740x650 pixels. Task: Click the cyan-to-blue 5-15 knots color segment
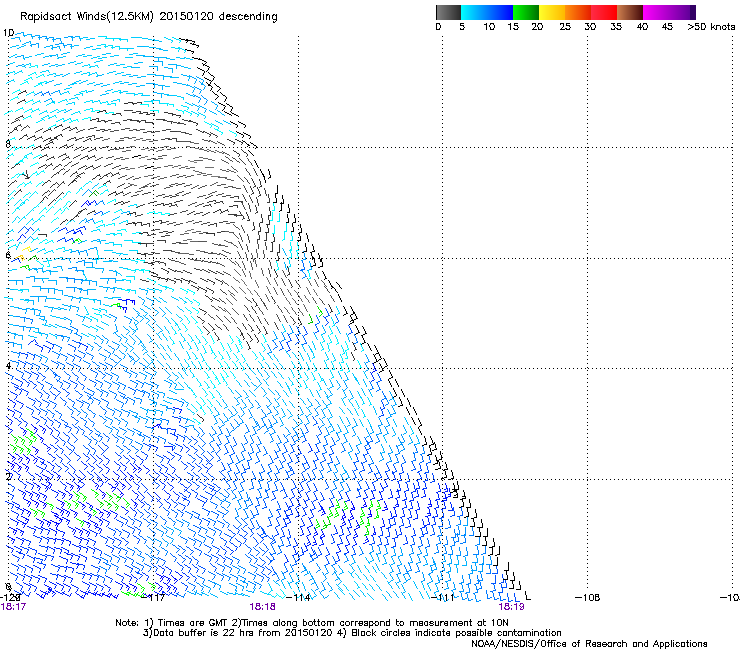pos(487,12)
